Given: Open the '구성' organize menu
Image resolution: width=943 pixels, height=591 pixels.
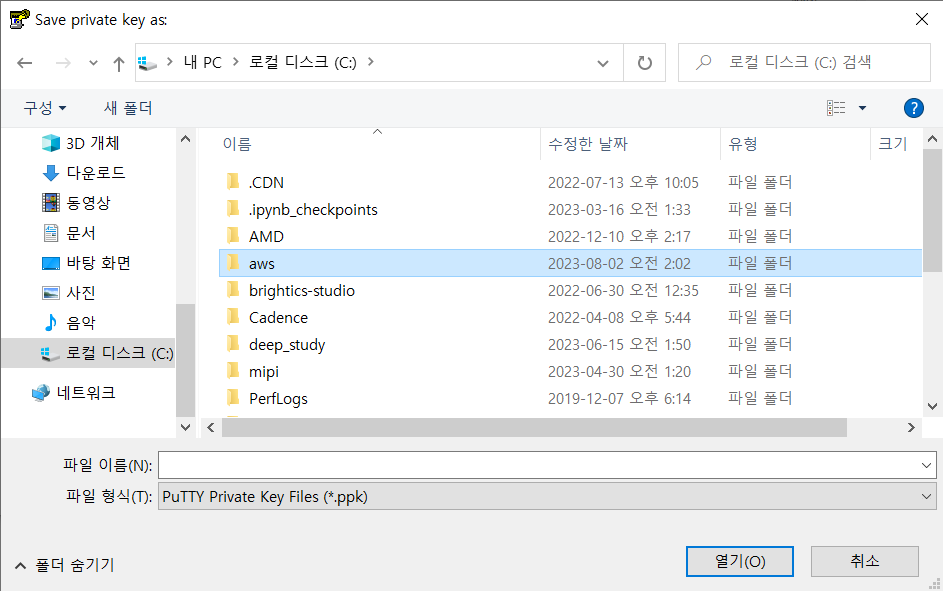Looking at the screenshot, I should tap(45, 108).
